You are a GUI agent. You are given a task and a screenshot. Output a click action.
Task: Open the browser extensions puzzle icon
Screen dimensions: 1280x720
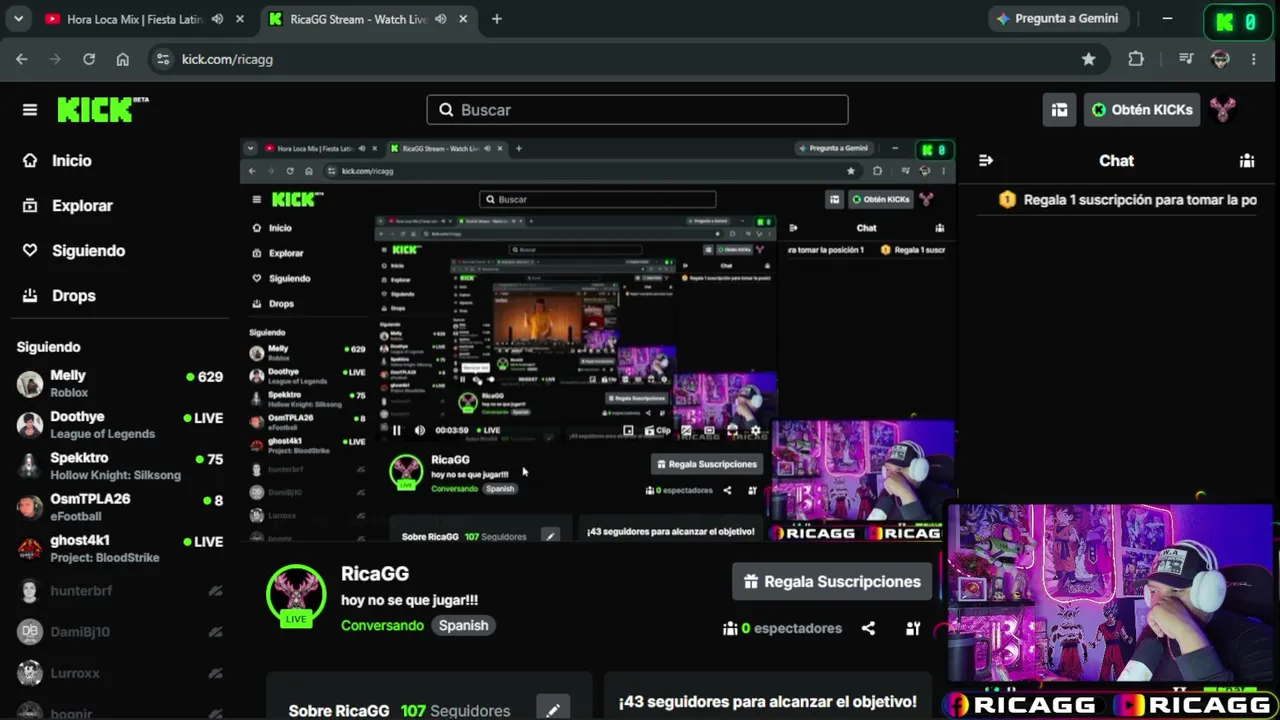1136,59
